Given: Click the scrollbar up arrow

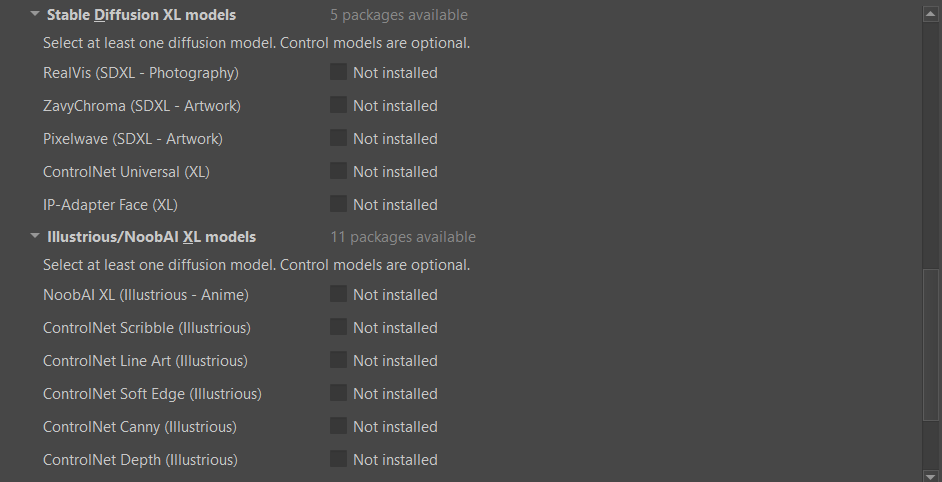Looking at the screenshot, I should point(931,15).
